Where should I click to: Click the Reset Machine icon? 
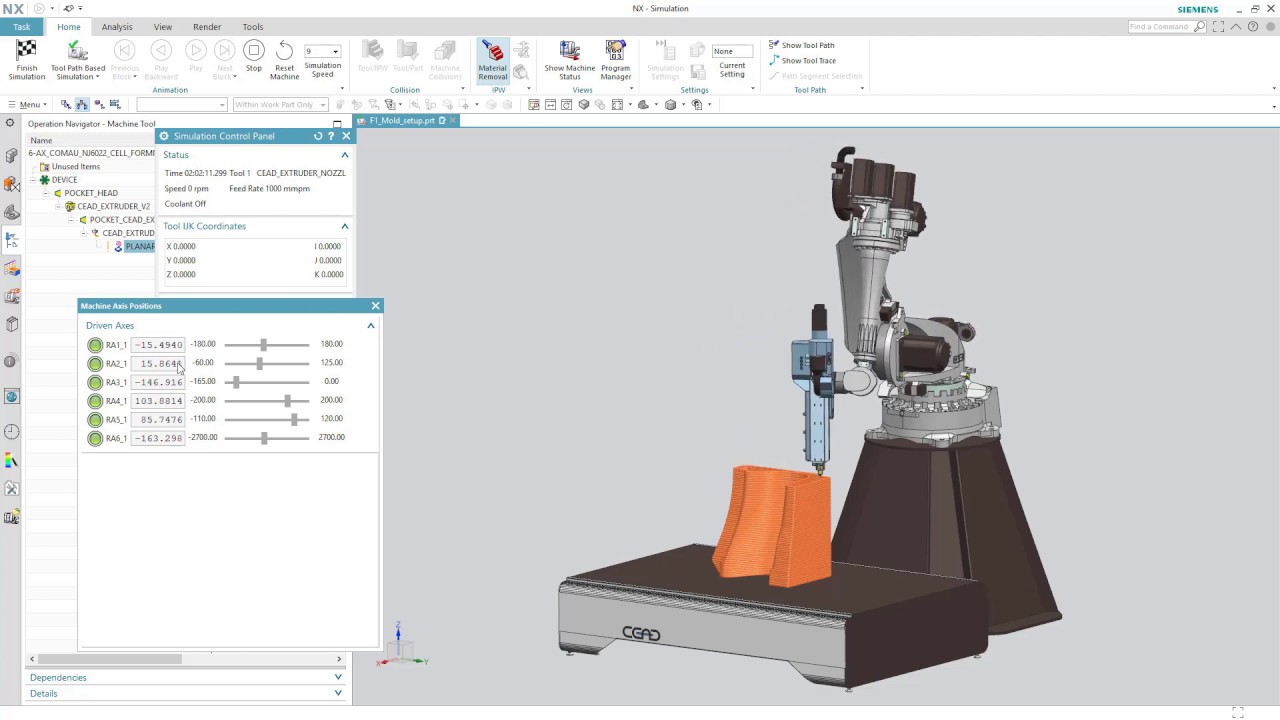(284, 51)
